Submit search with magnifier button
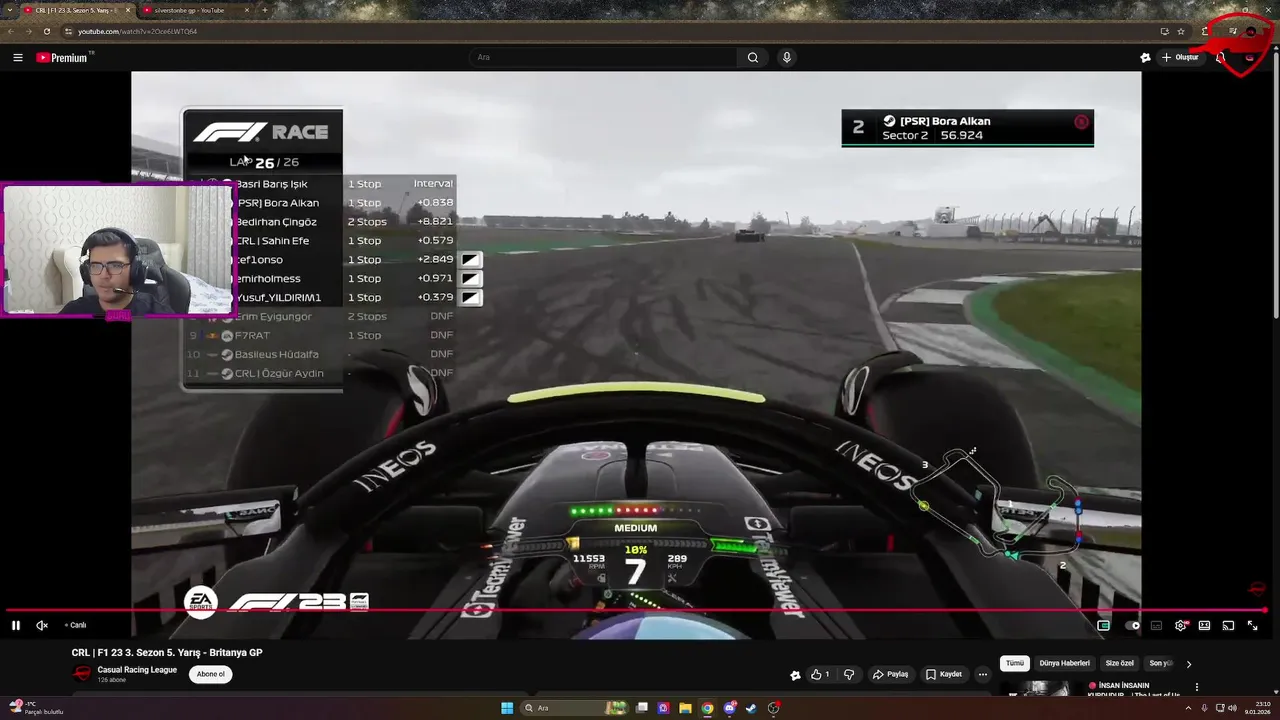Screen dimensions: 1280x720 click(x=753, y=57)
